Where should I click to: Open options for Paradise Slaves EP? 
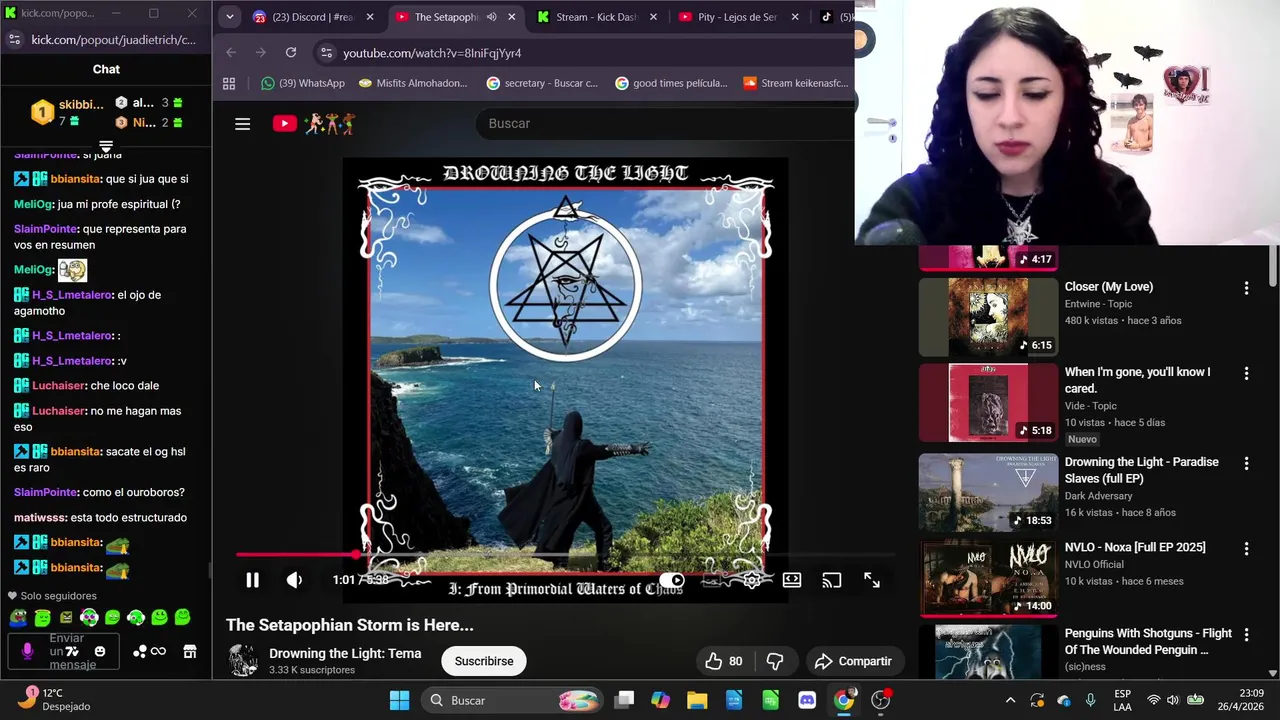[1246, 464]
